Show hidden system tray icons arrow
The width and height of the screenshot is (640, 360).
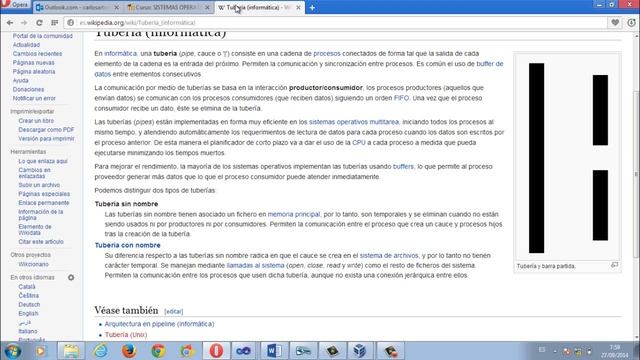[555, 351]
